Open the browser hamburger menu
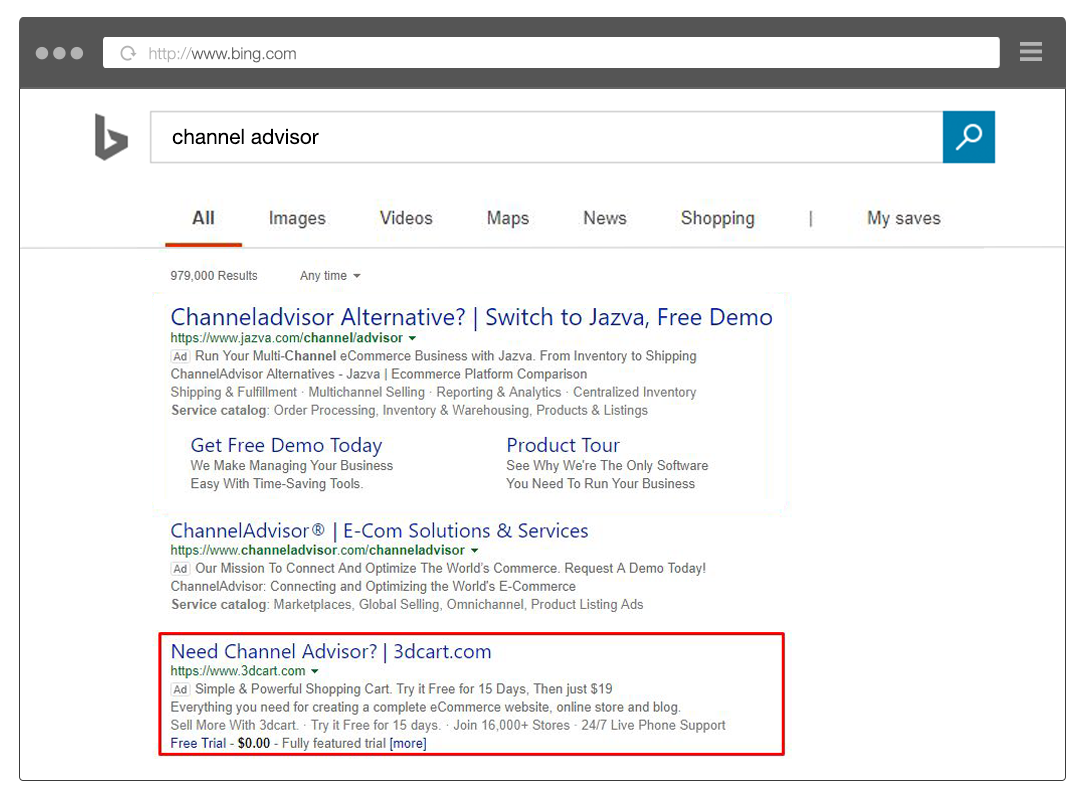This screenshot has width=1089, height=794. point(1031,52)
